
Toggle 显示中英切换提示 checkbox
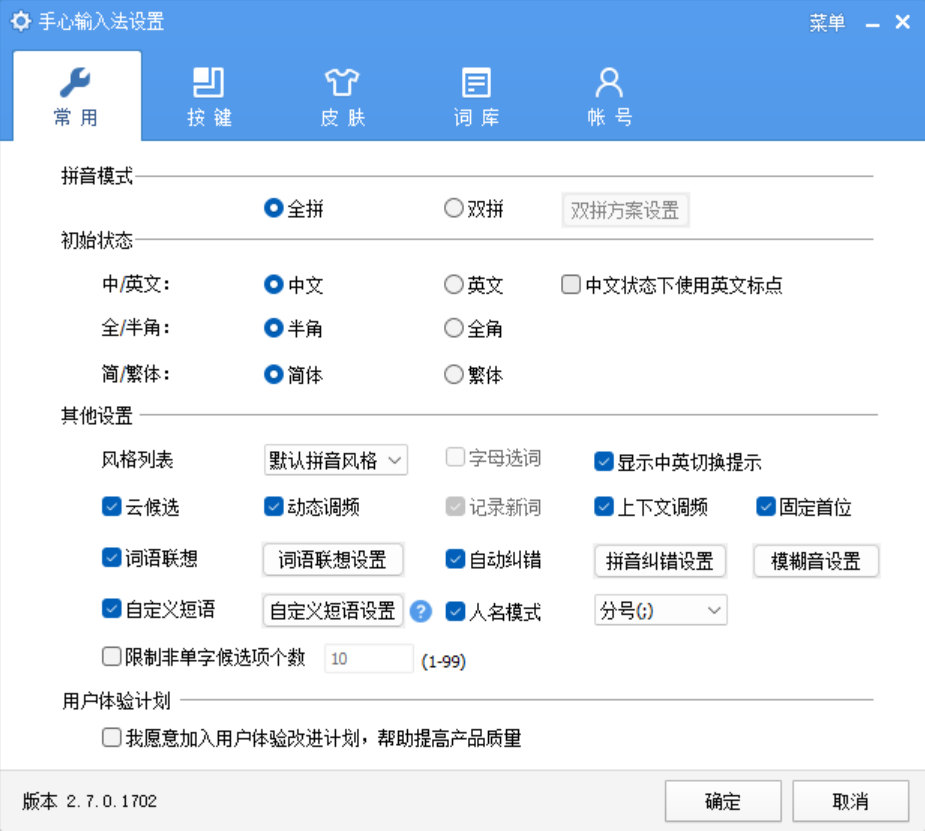[678, 462]
